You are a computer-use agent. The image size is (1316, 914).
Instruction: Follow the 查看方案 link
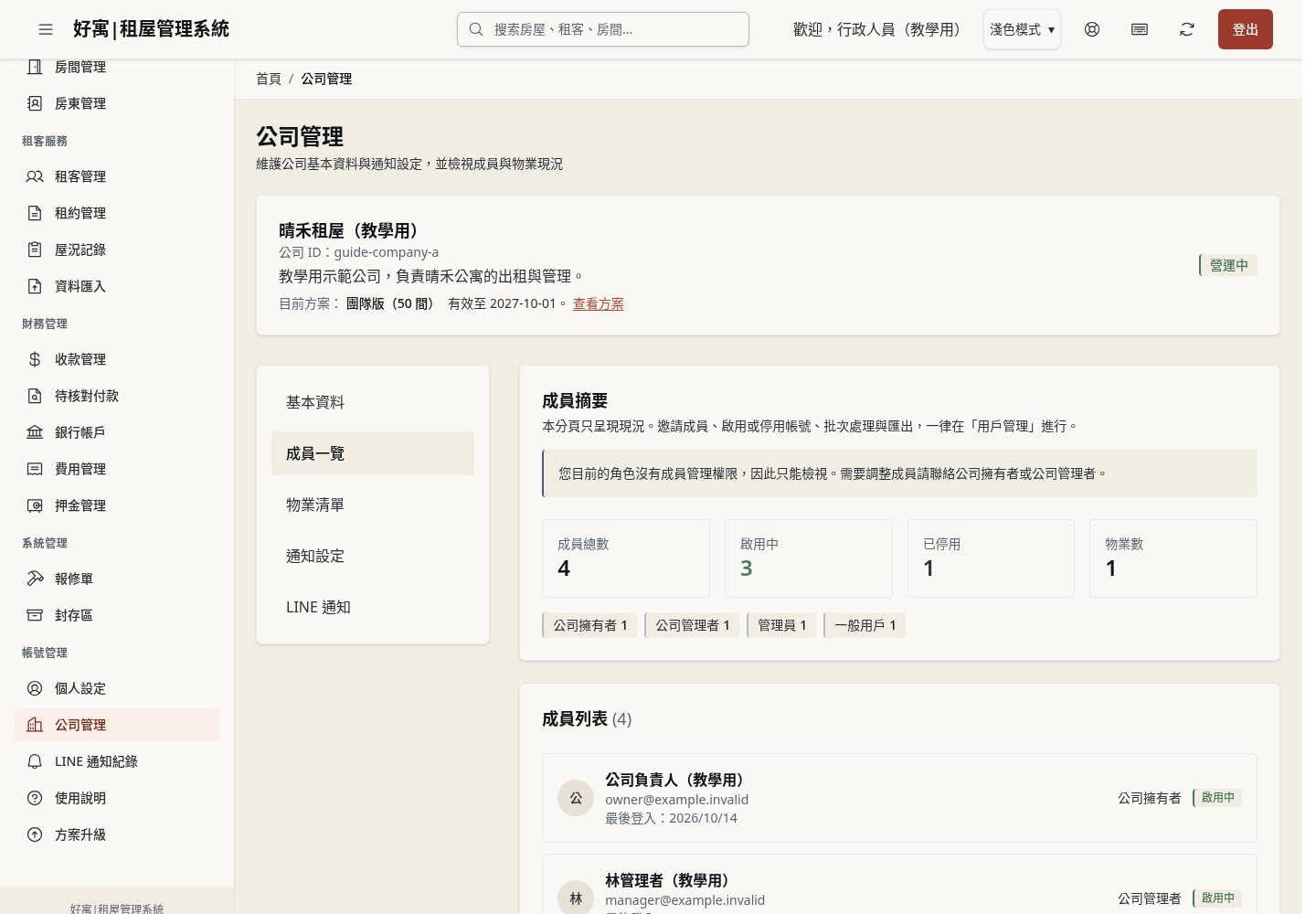coord(599,303)
